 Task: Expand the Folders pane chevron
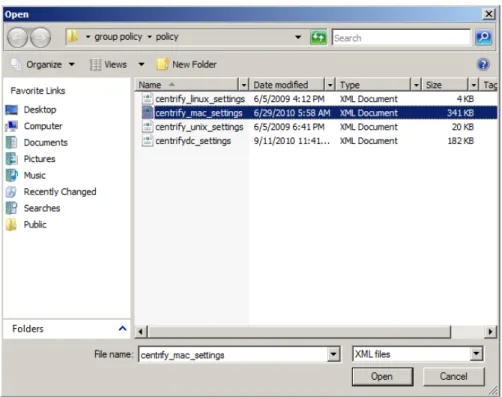tap(122, 329)
